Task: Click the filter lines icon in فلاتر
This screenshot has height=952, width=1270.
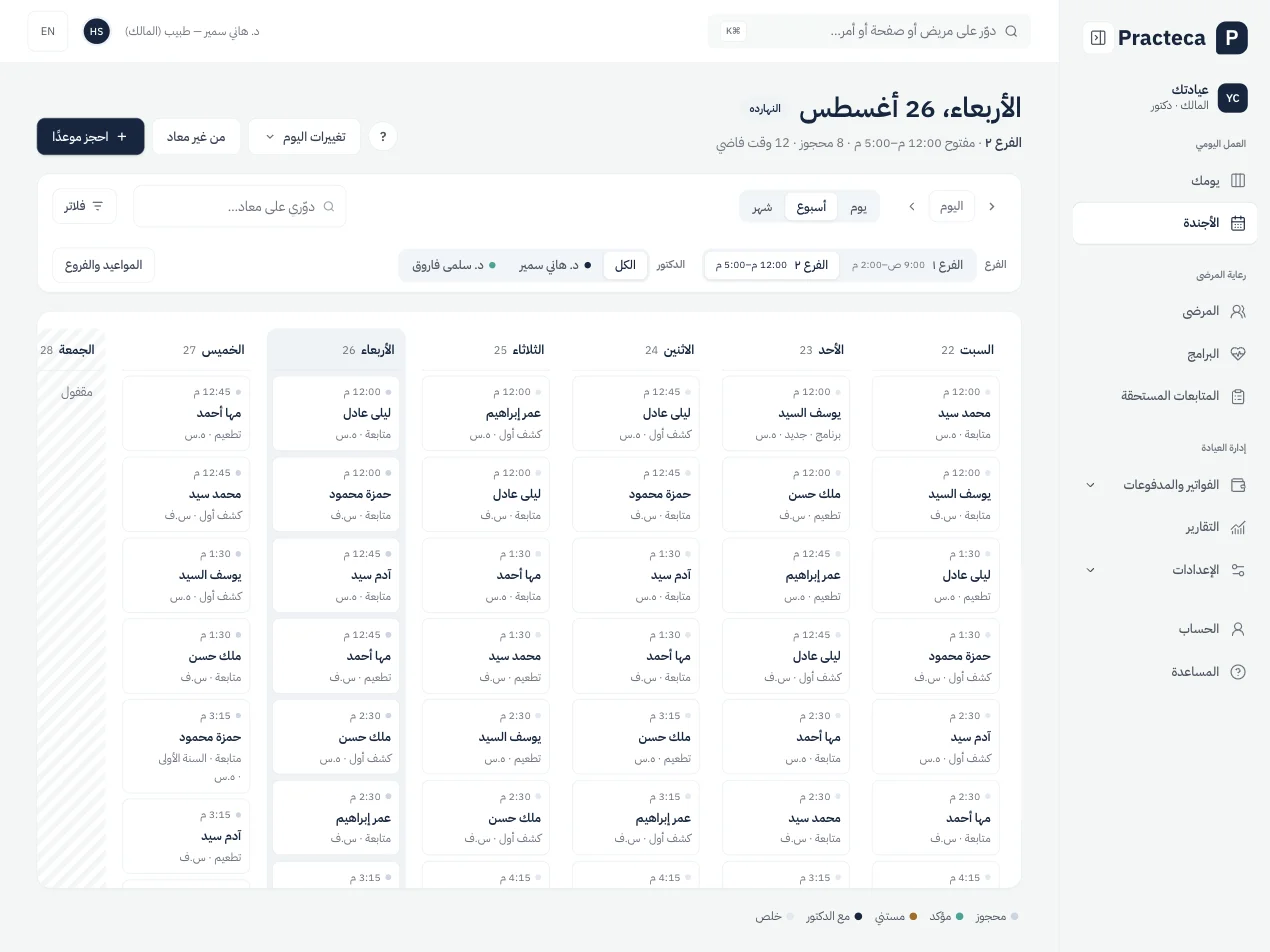Action: [x=98, y=206]
